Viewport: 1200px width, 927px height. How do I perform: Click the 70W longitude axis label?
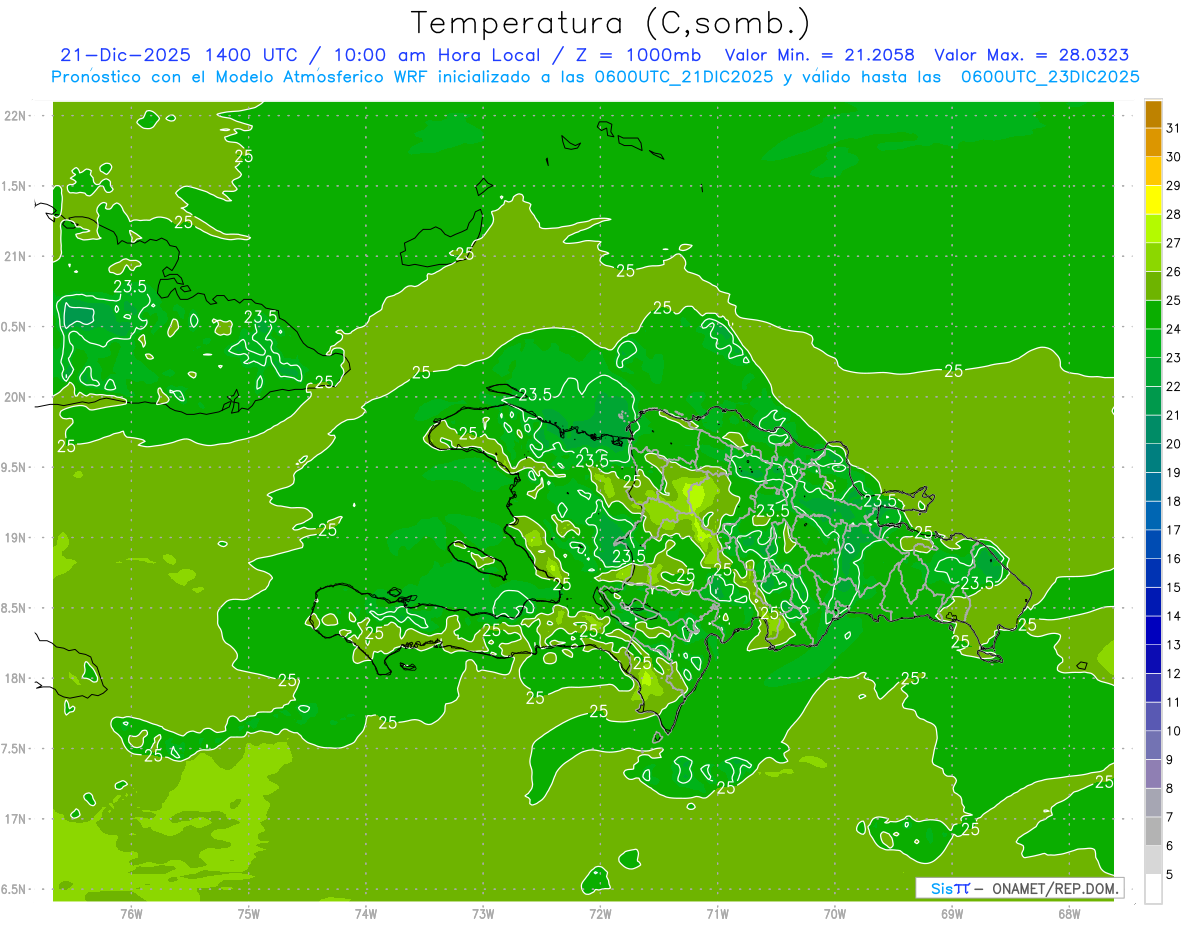tap(835, 913)
